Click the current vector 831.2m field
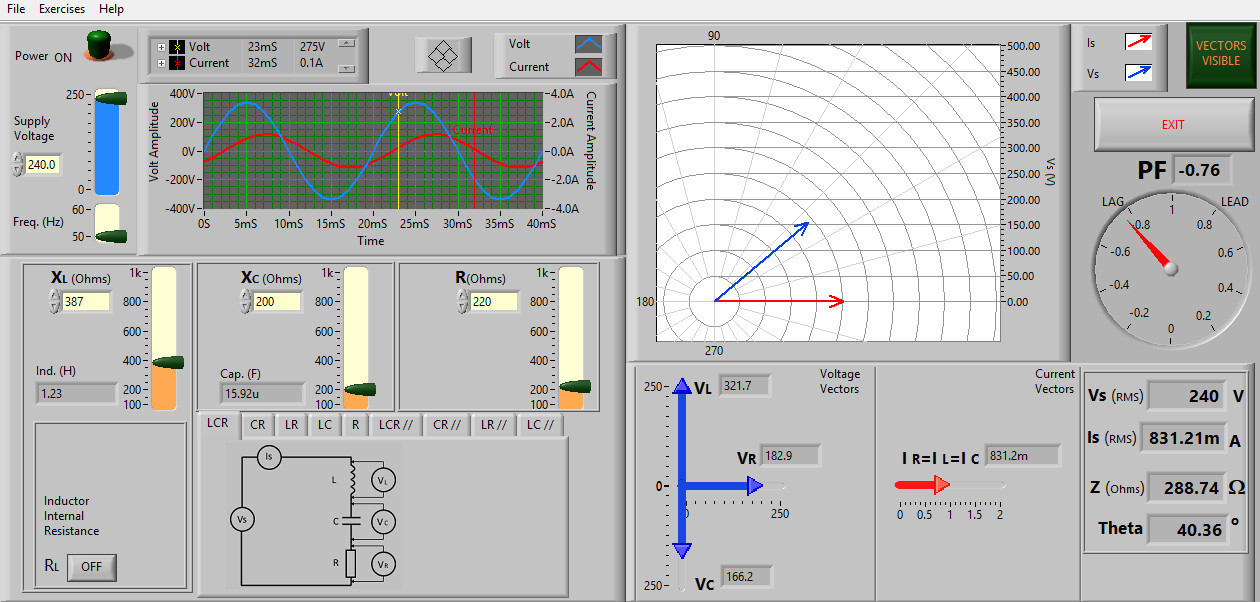The width and height of the screenshot is (1260, 602). (1022, 456)
